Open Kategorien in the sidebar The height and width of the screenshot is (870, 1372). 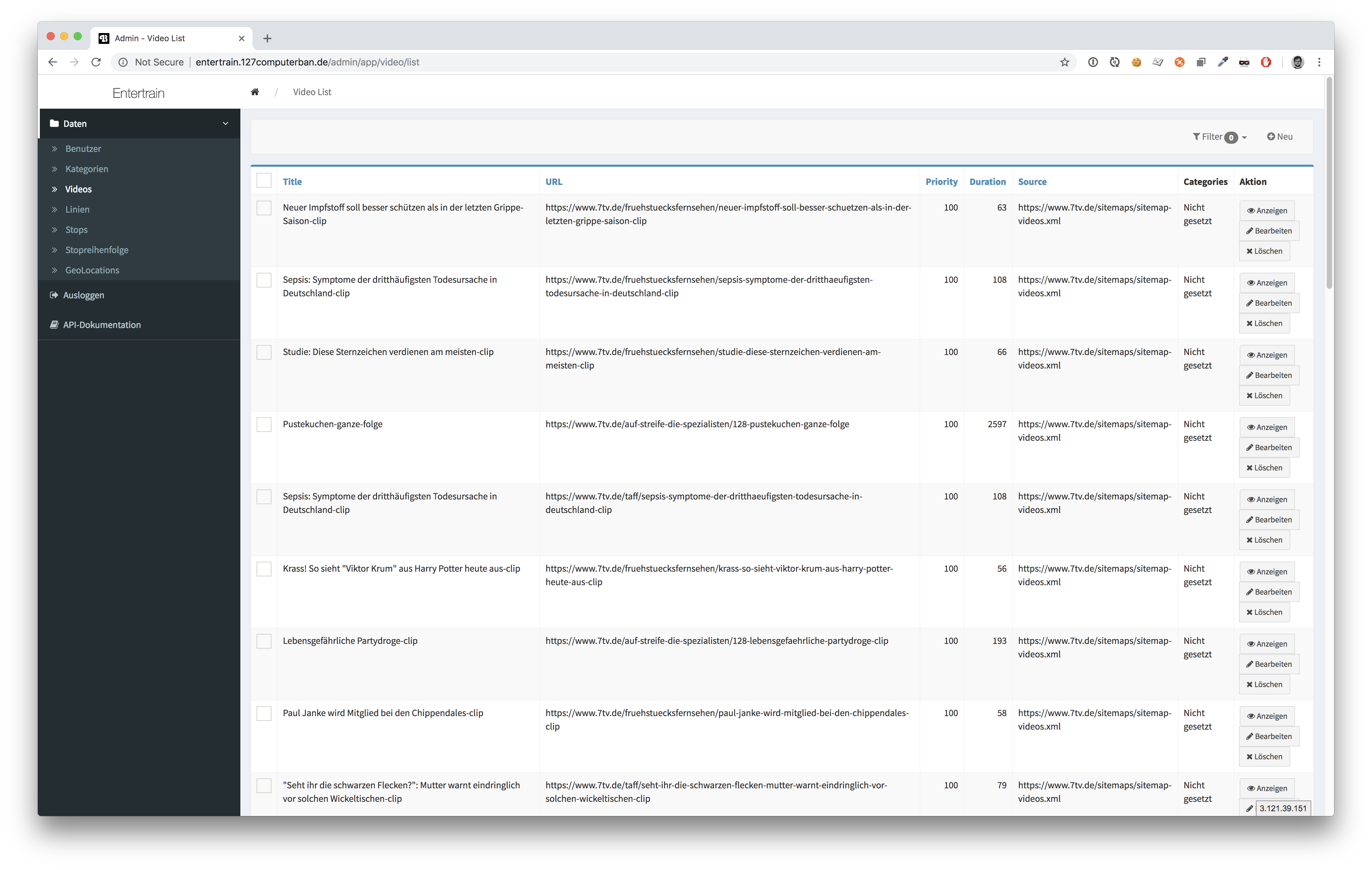coord(87,169)
